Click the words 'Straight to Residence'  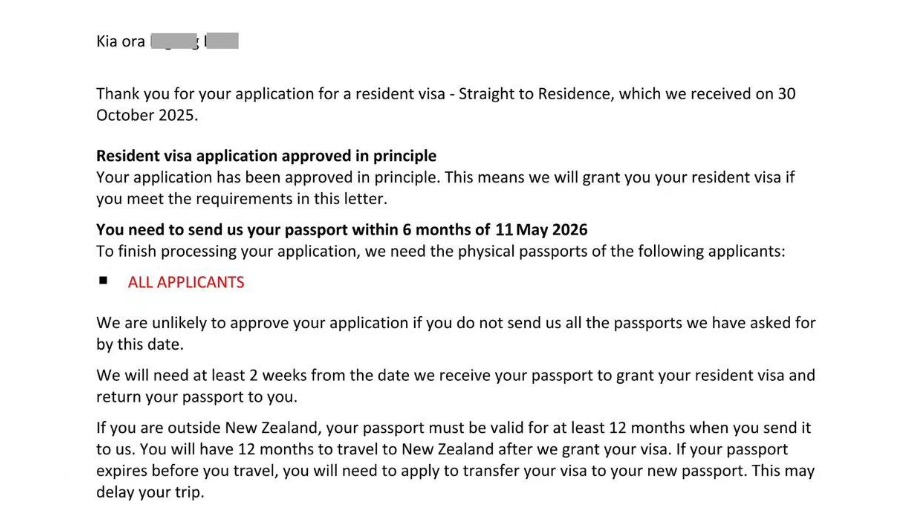coord(535,94)
